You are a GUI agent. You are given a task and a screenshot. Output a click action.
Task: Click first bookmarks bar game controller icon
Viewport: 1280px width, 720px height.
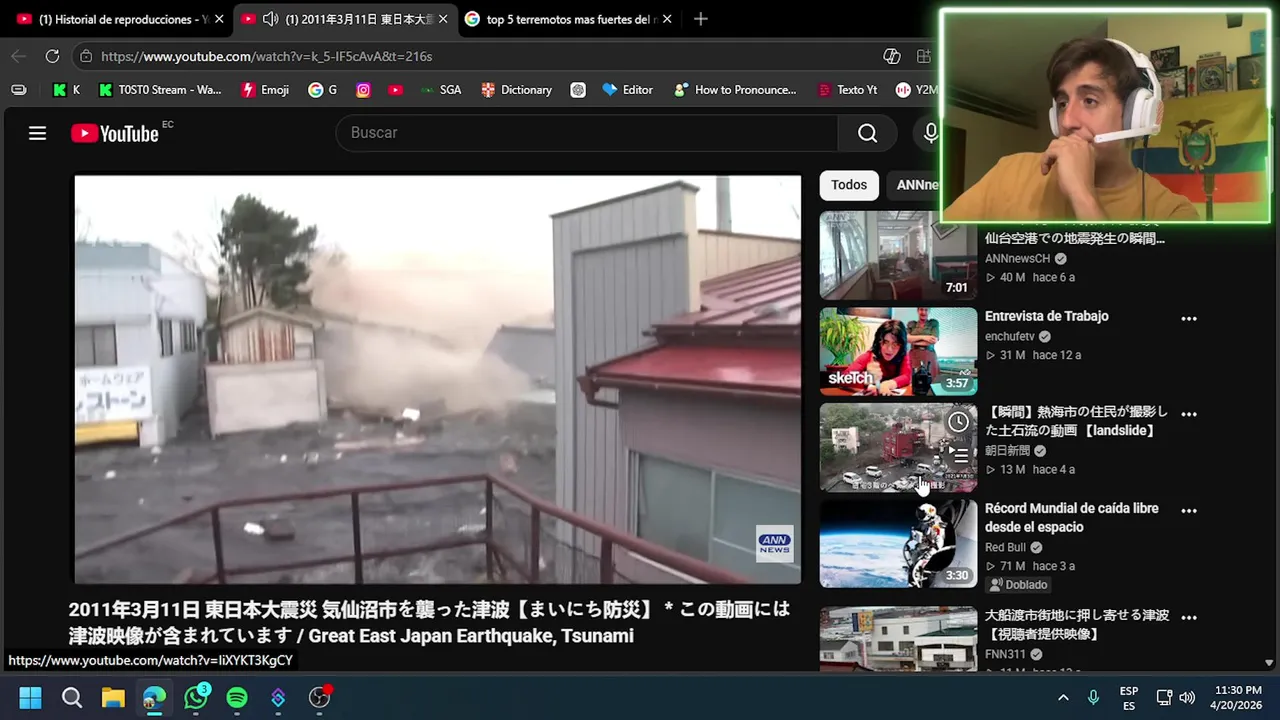[x=18, y=90]
